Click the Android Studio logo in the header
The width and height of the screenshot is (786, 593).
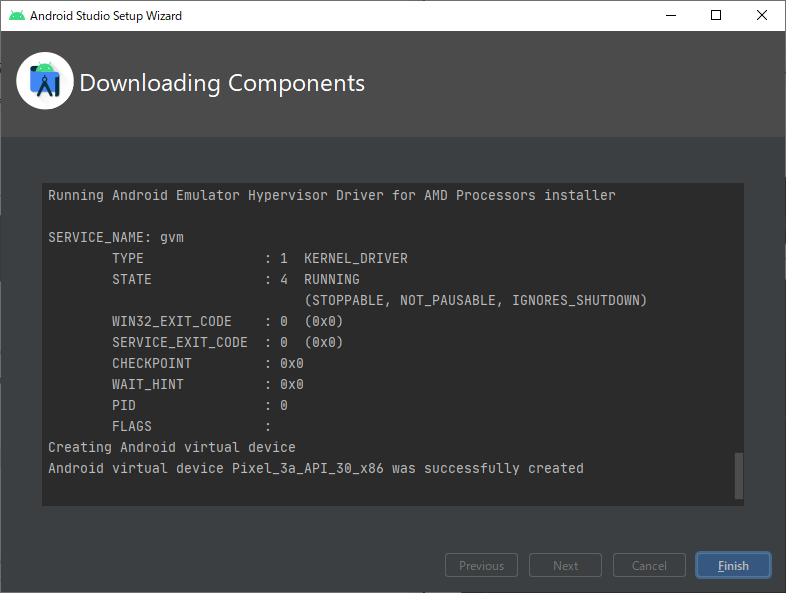coord(45,82)
